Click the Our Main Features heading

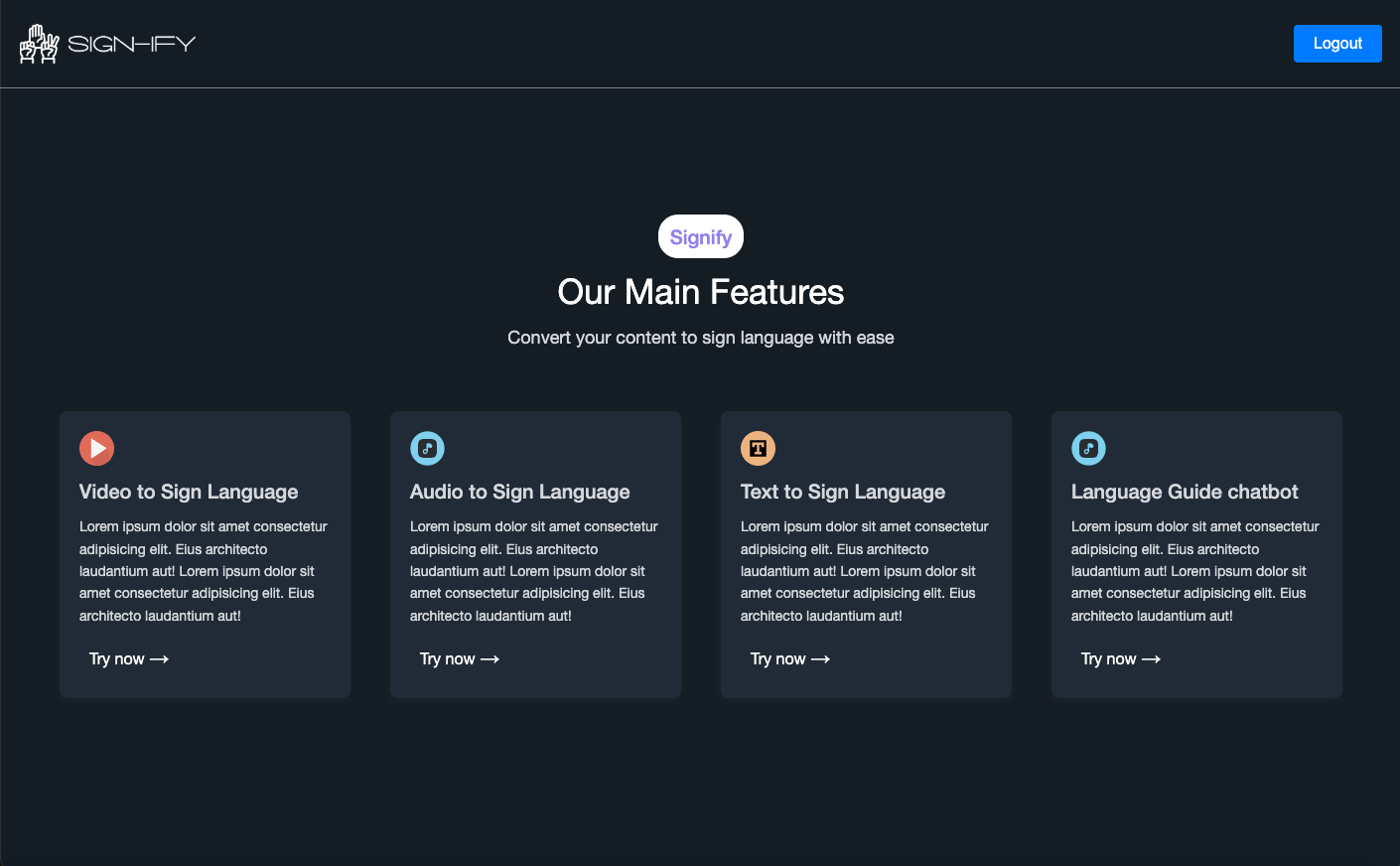(701, 292)
